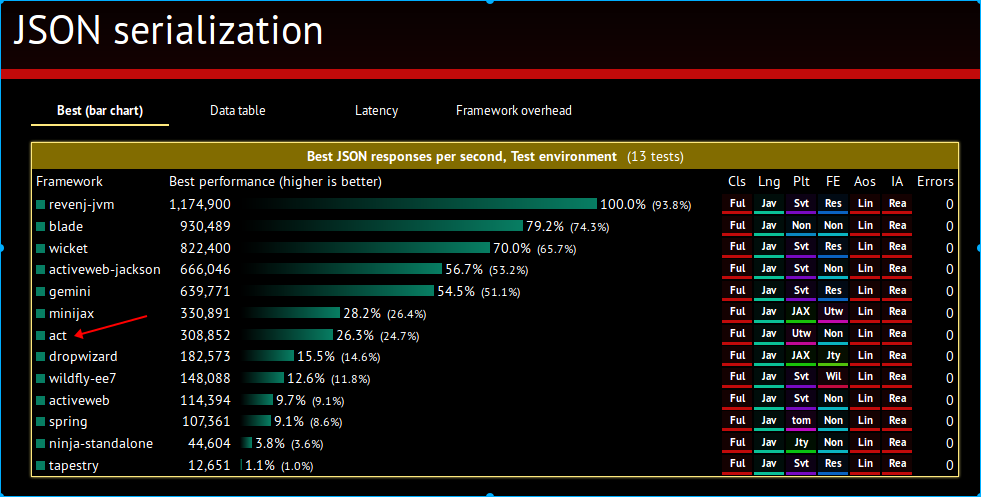Image resolution: width=981 pixels, height=497 pixels.
Task: Click the act framework name
Action: pos(58,336)
